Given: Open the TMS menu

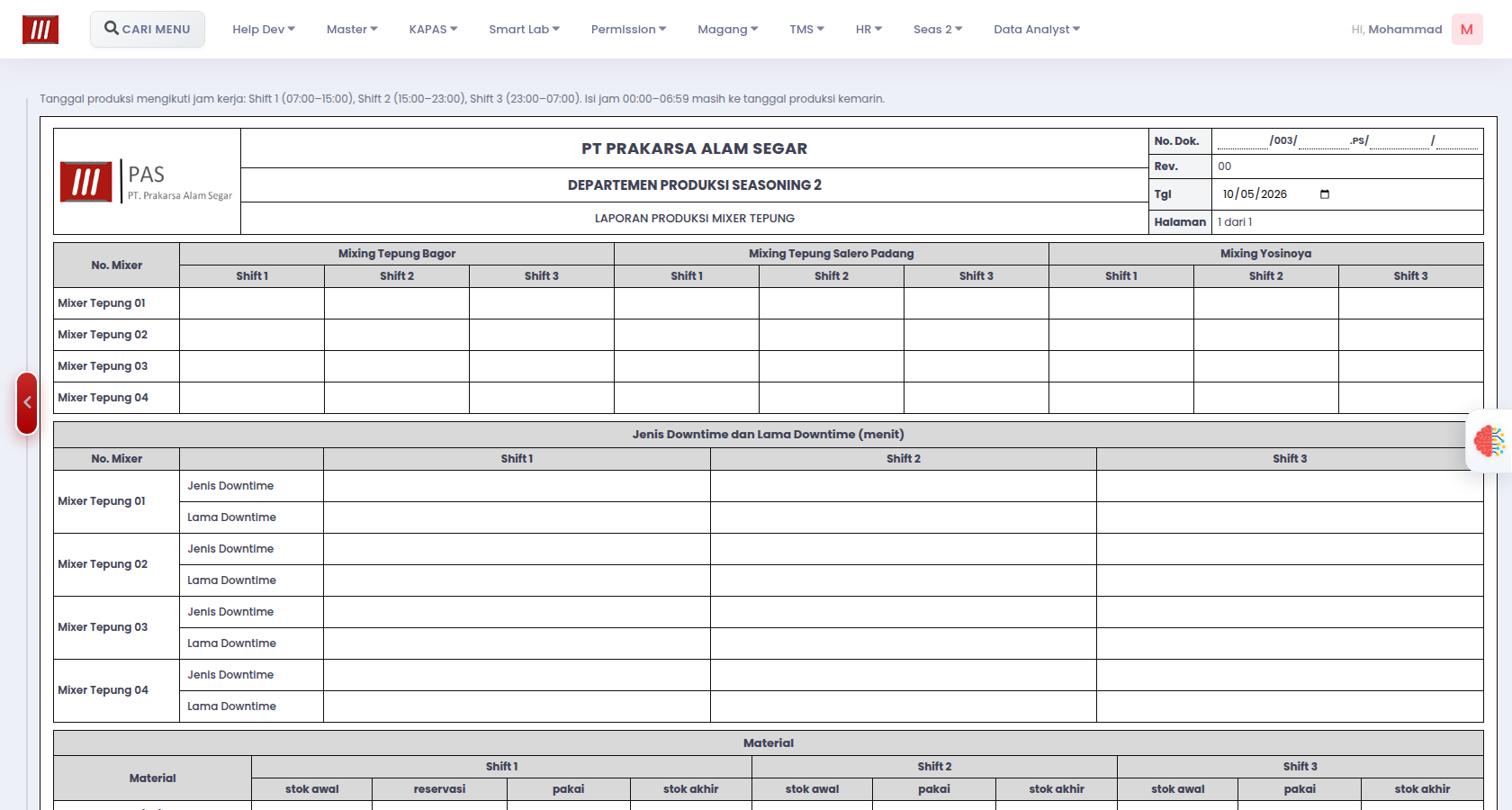Looking at the screenshot, I should click(x=806, y=29).
